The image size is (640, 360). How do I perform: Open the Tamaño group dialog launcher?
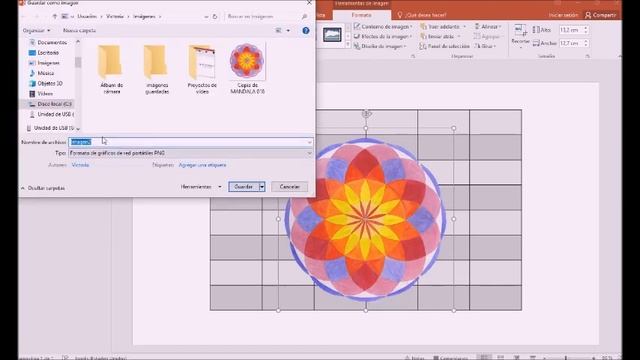588,56
